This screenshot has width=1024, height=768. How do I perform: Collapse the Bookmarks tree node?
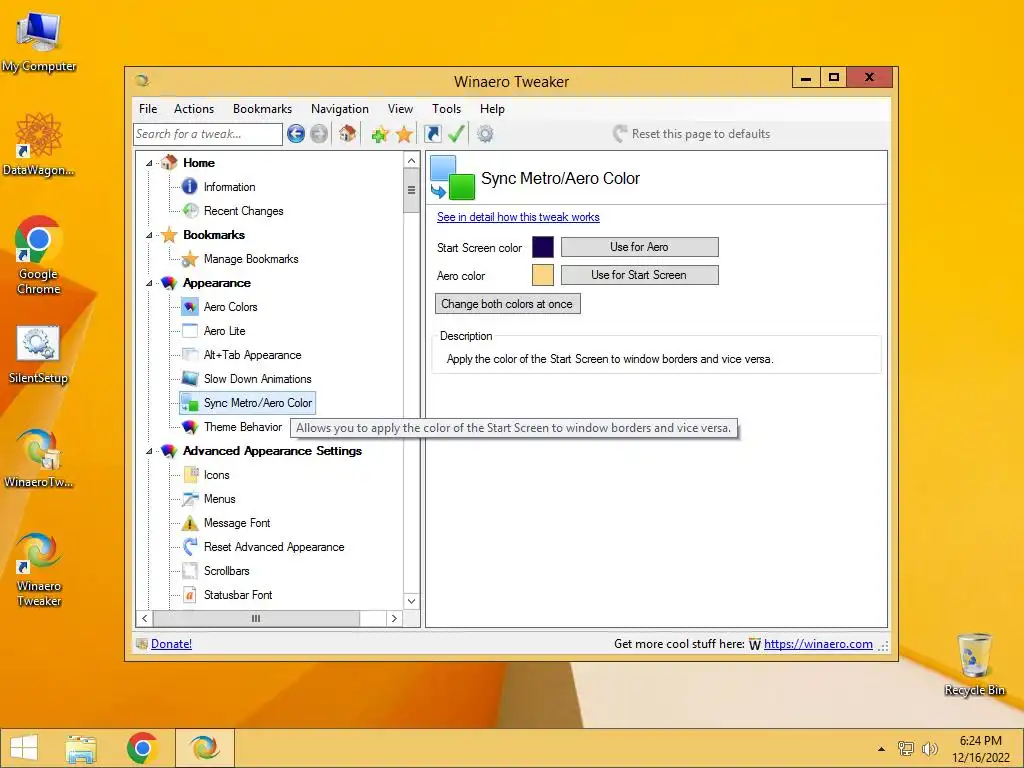pos(149,235)
